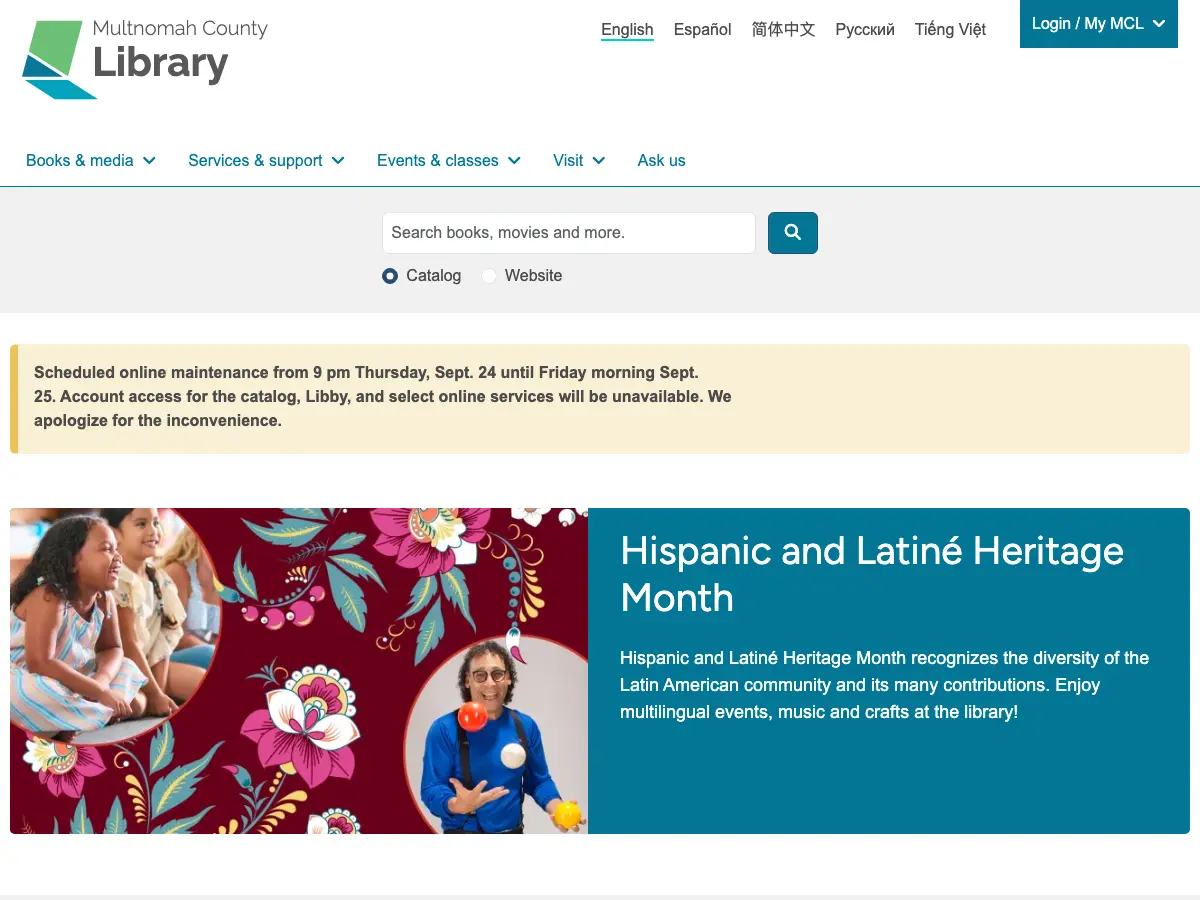
Task: Click the magnifying glass search button
Action: coord(793,233)
